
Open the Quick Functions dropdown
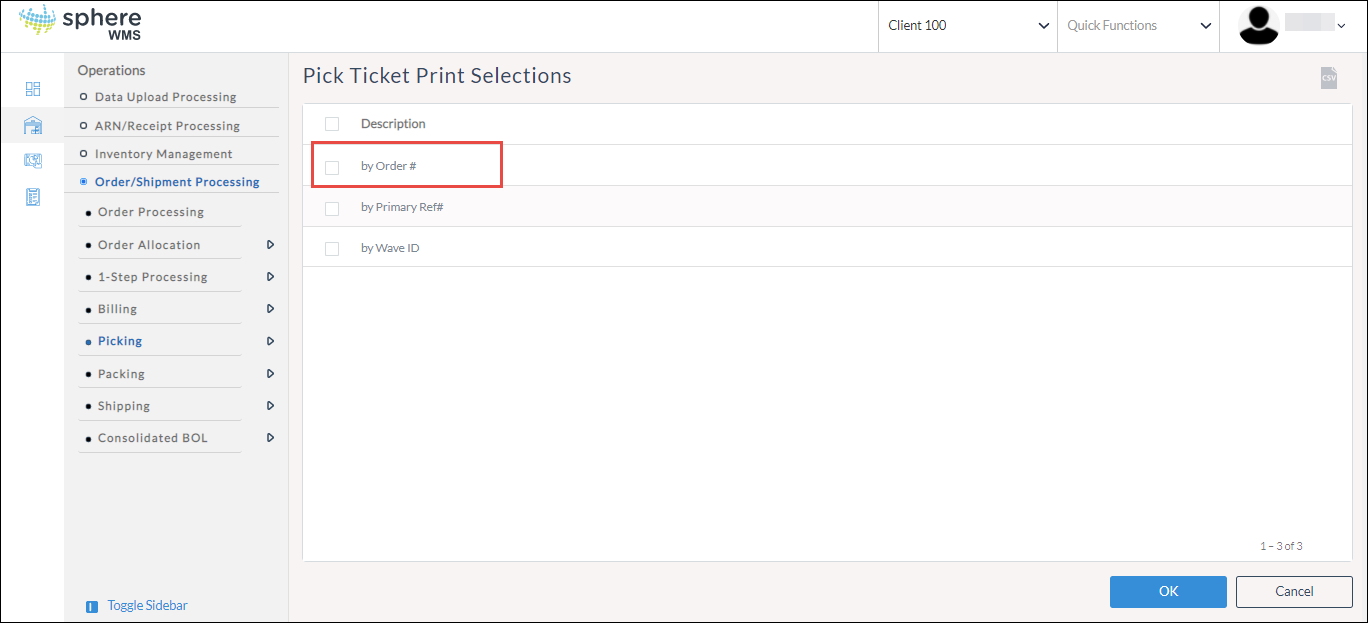1138,26
